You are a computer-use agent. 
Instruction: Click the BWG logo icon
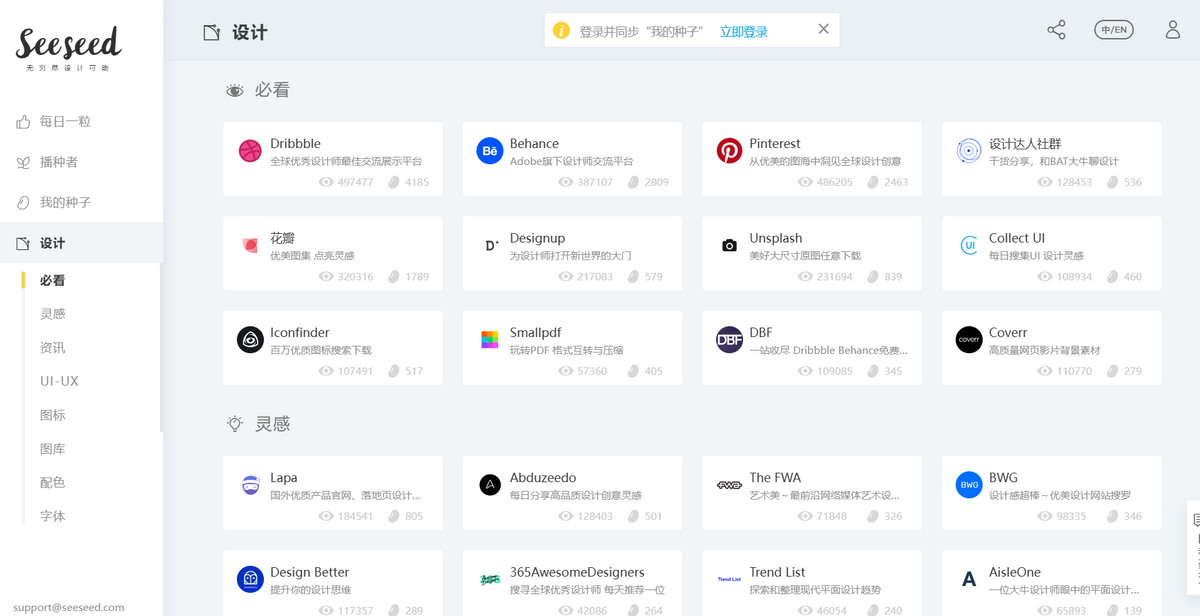coord(969,485)
